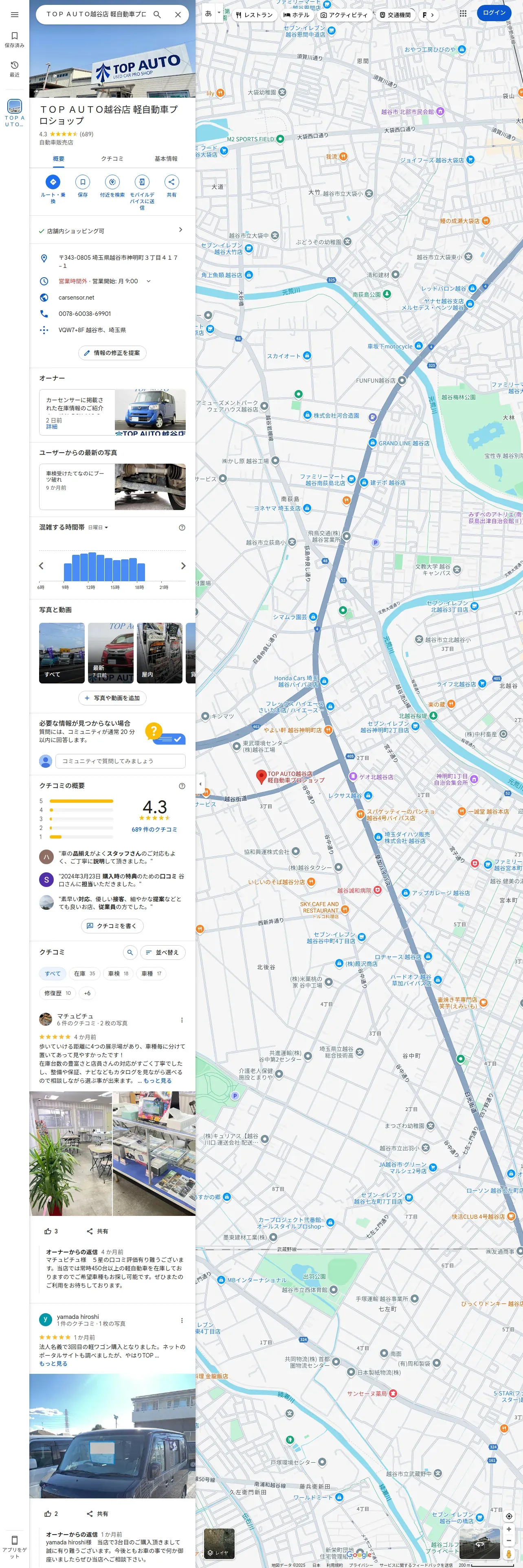The image size is (523, 1568).
Task: Click review summary help question icon
Action: (182, 786)
